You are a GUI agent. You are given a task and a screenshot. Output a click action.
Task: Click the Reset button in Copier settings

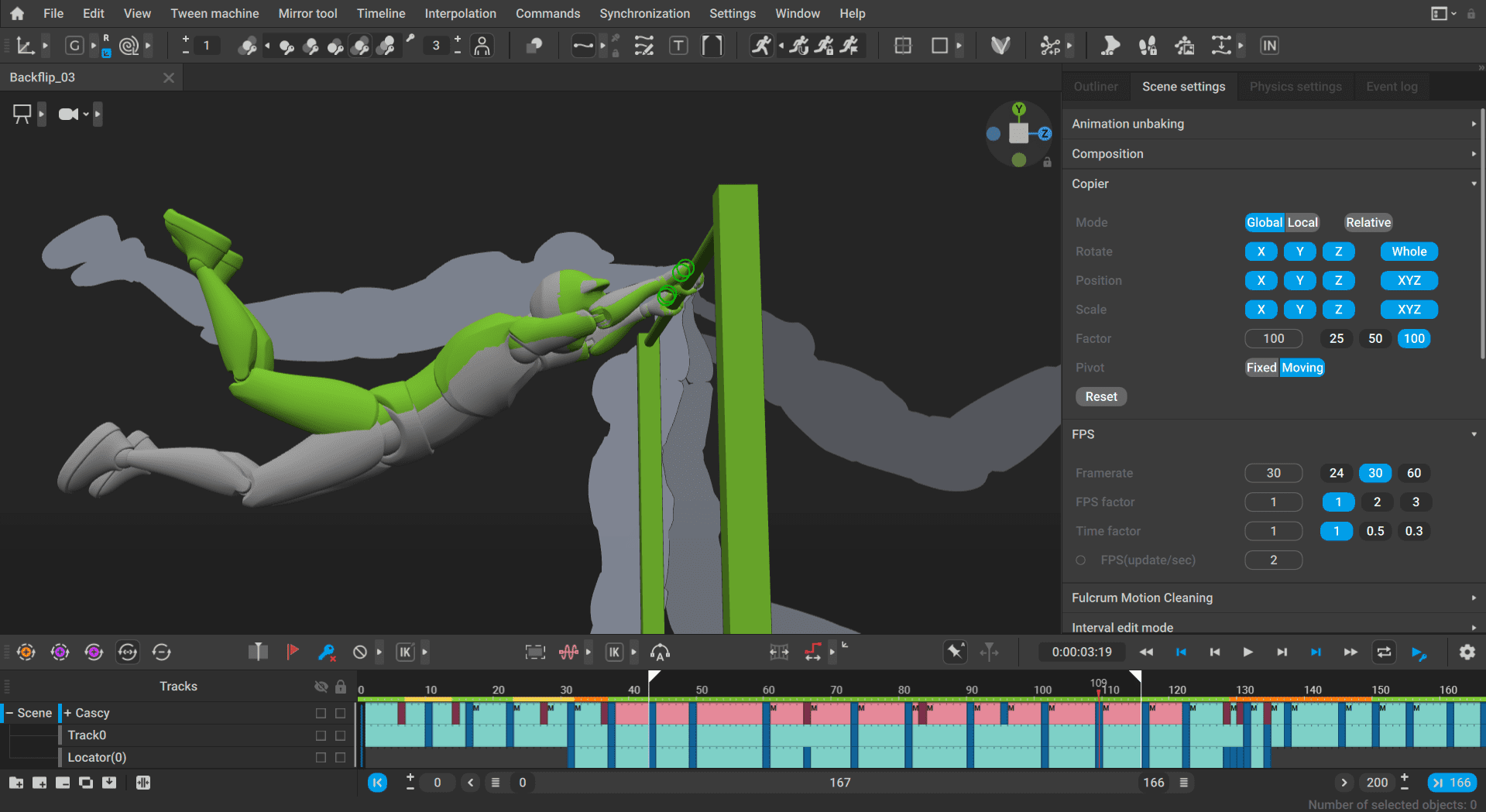click(1100, 396)
